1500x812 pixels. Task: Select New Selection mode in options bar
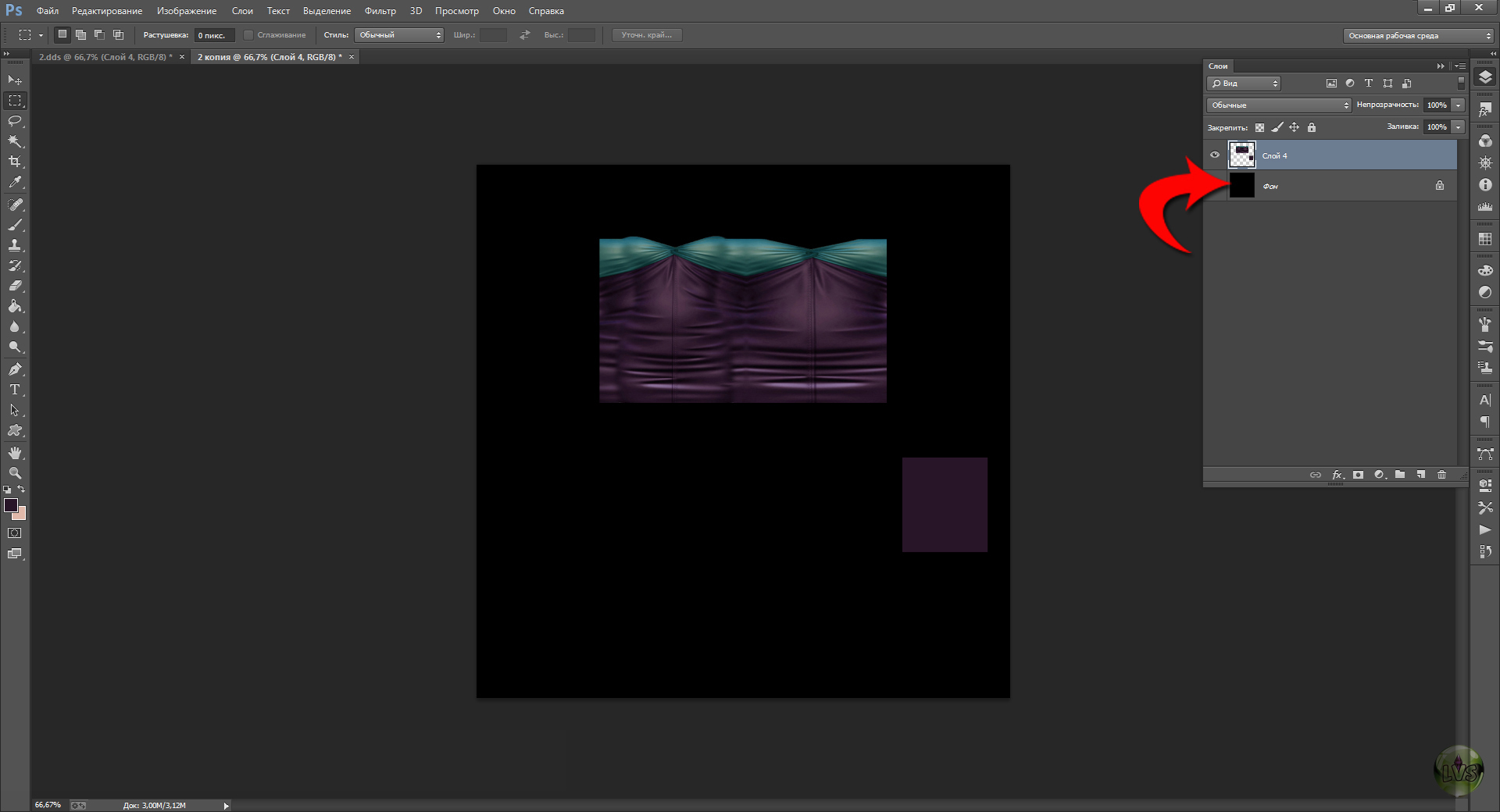[x=62, y=34]
